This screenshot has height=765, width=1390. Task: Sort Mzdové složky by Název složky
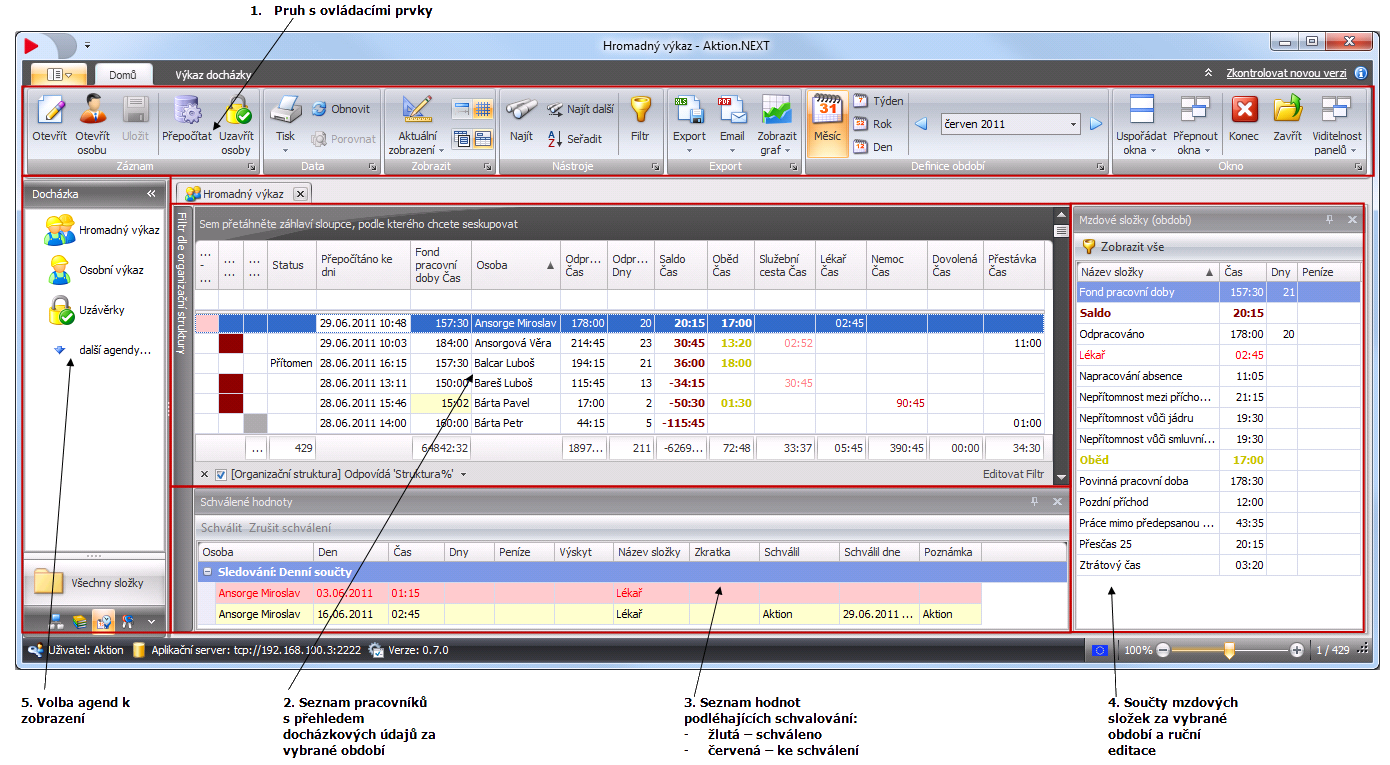coord(1148,272)
